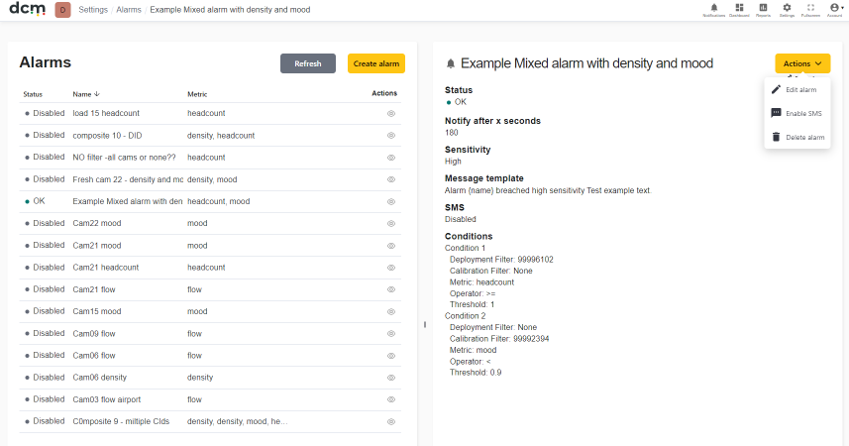The width and height of the screenshot is (849, 446).
Task: Click the Create alarm button
Action: 376,63
